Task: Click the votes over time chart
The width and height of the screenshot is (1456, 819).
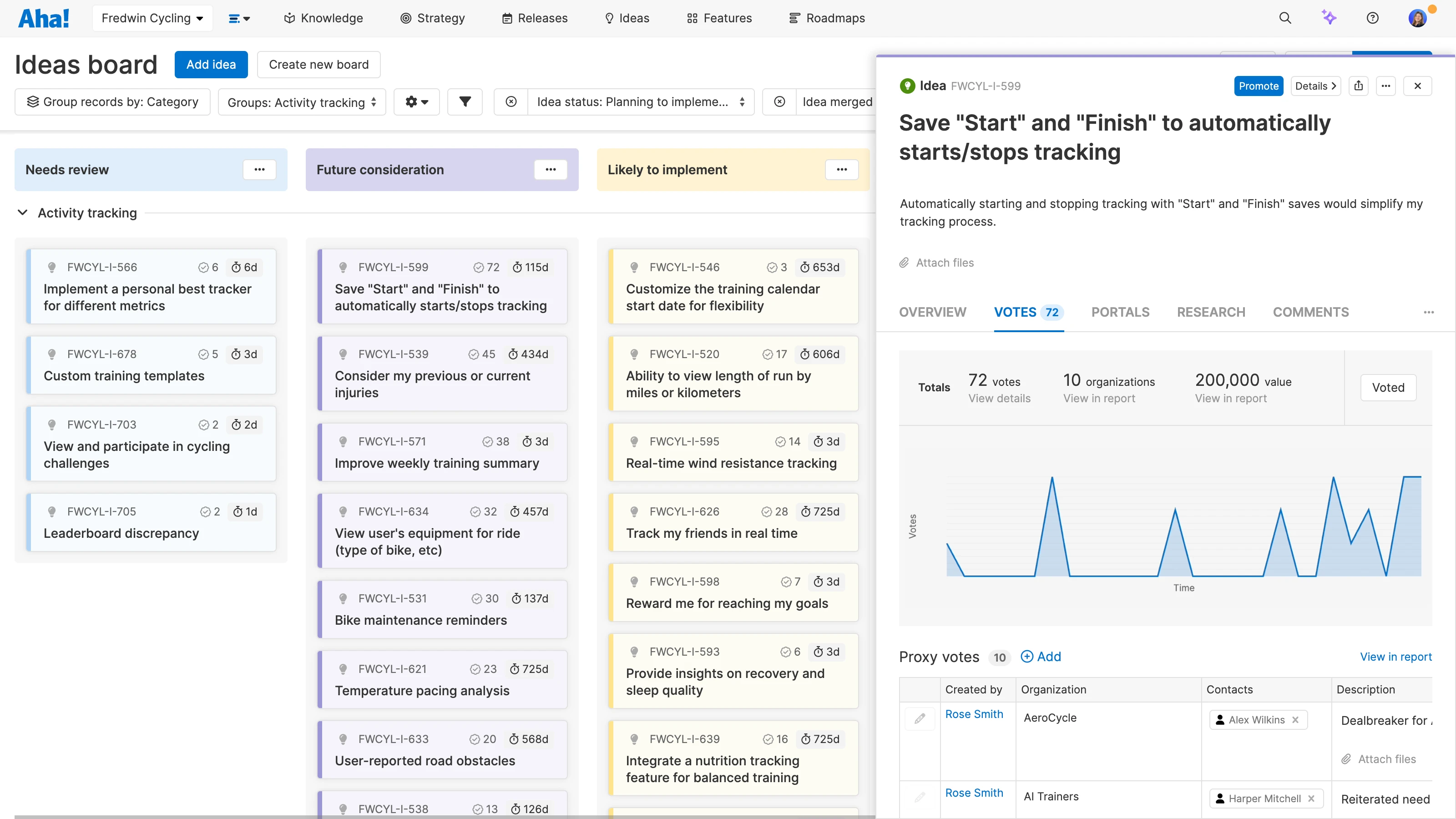Action: 1183,526
